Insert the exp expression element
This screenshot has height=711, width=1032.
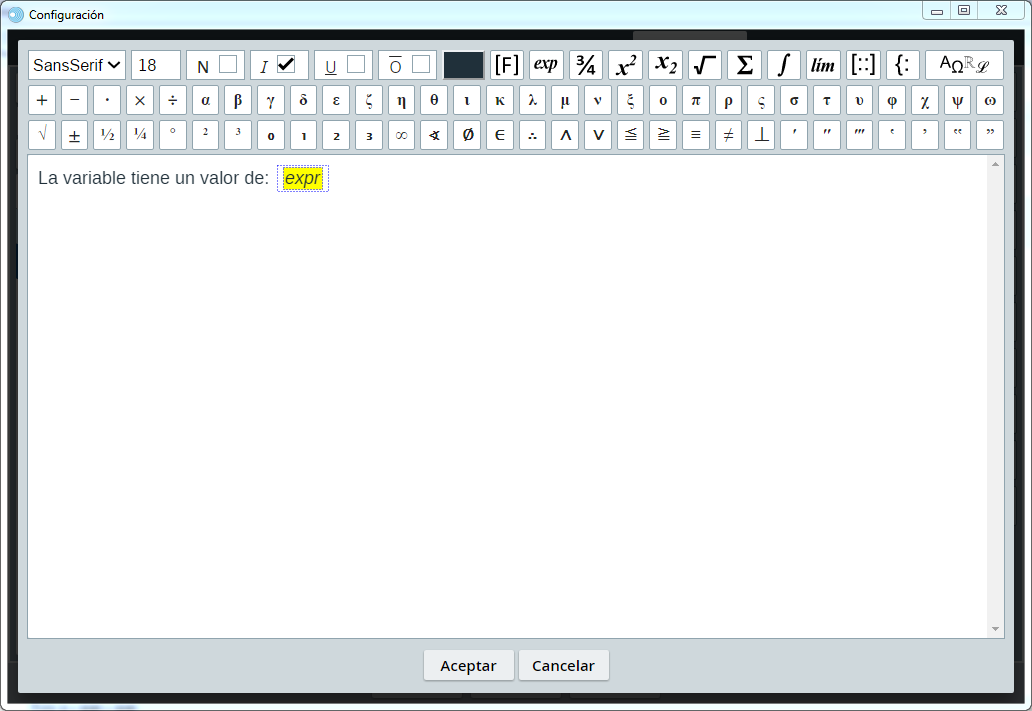click(546, 65)
